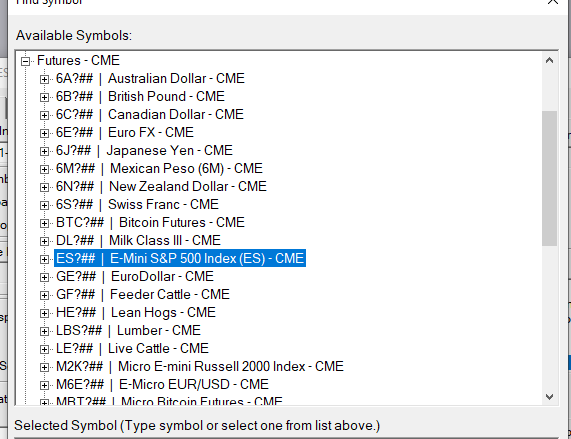571x439 pixels.
Task: Select 6A?## Australian Dollar - CME row
Action: click(150, 79)
